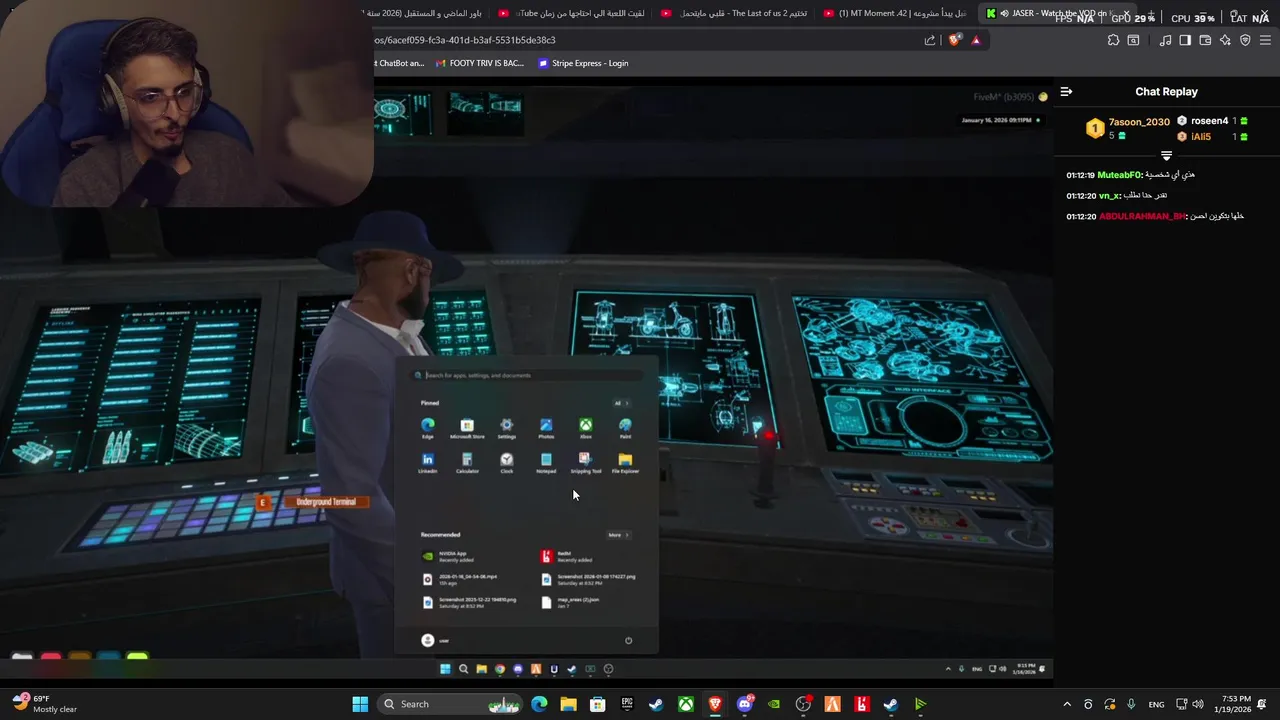Click the Brave Rewards triangle icon
Image resolution: width=1280 pixels, height=720 pixels.
click(x=976, y=40)
